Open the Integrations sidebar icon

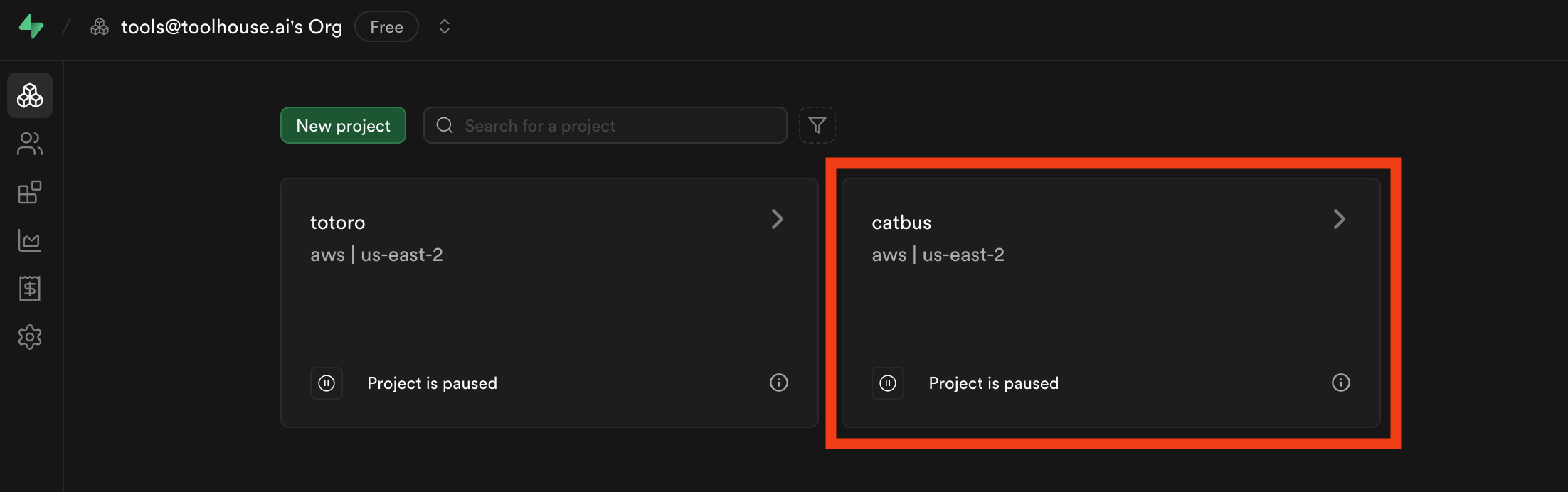[30, 192]
